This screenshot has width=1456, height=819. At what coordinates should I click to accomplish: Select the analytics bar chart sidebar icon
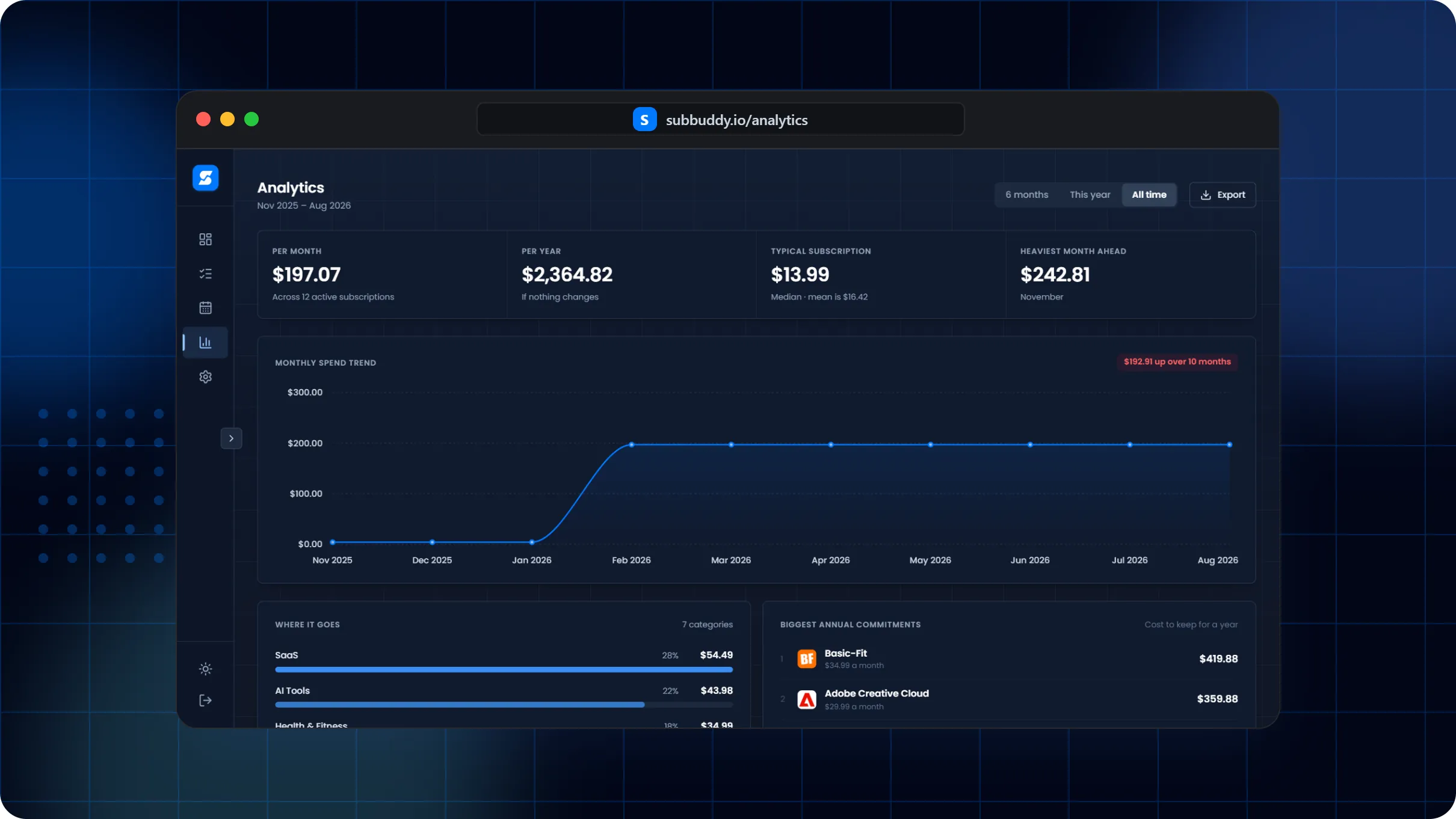pos(205,342)
